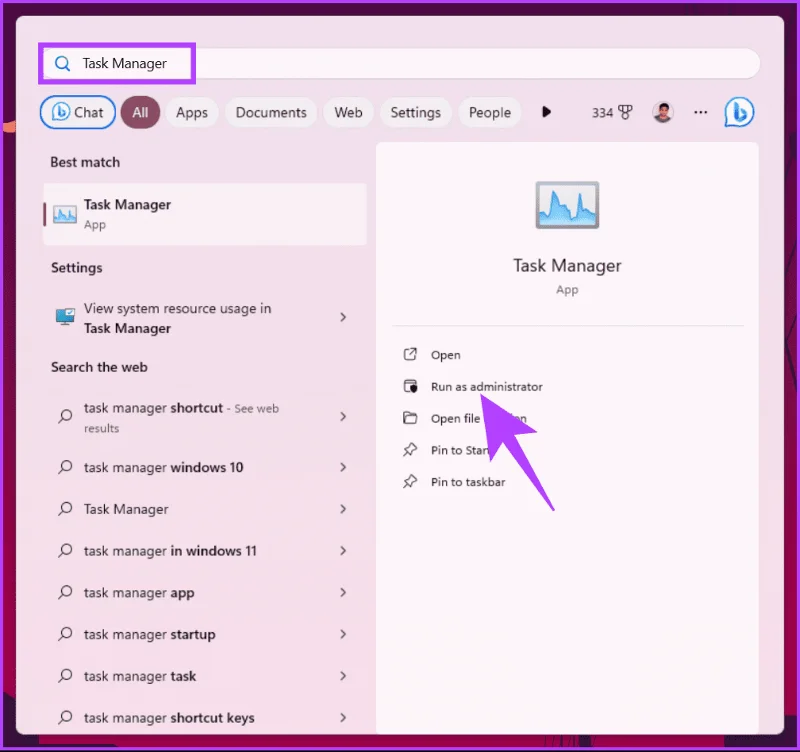The height and width of the screenshot is (752, 800).
Task: Switch to the Web filter
Action: click(348, 112)
